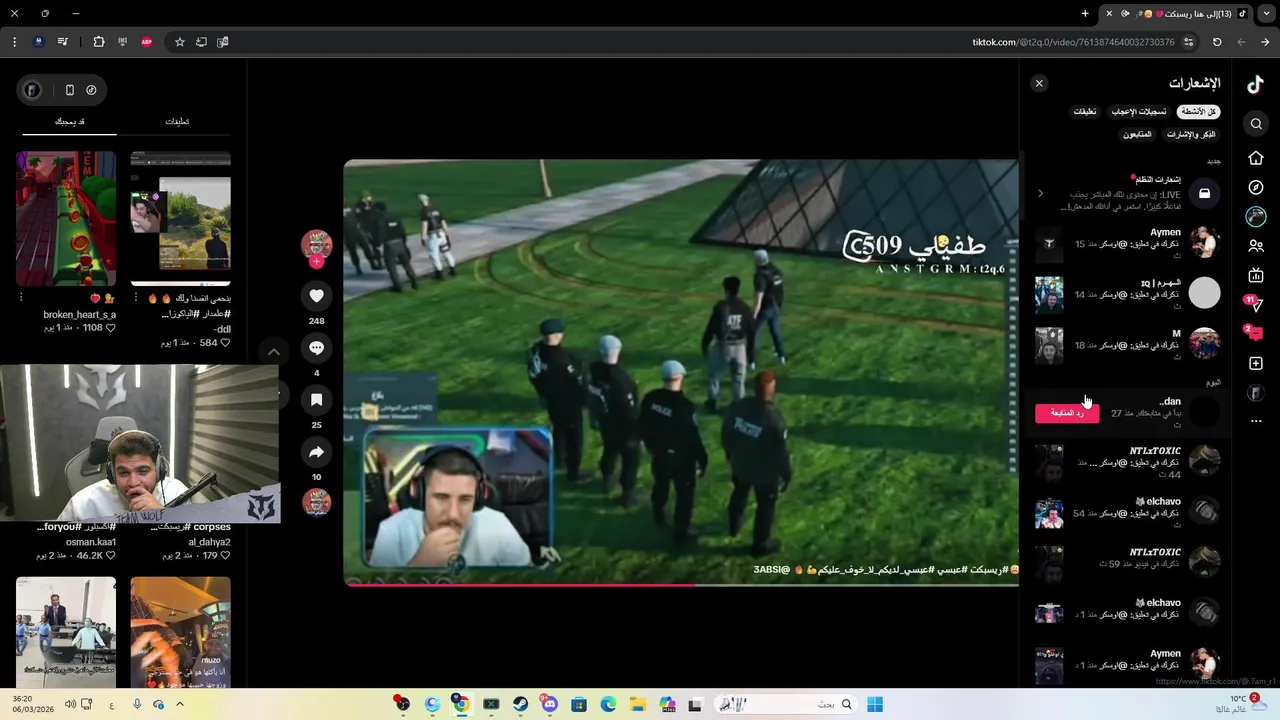Viewport: 1280px width, 720px height.
Task: Close the notifications panel
Action: pos(1039,84)
